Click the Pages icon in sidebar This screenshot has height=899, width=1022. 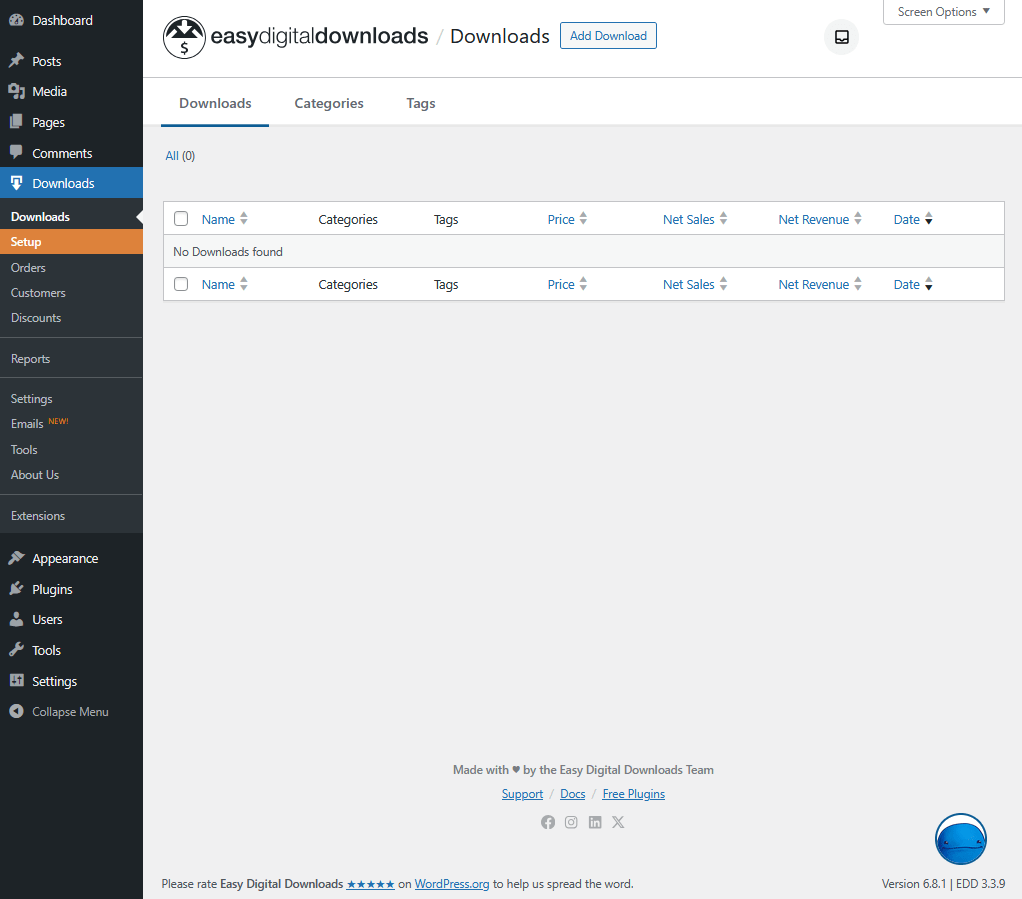(16, 122)
